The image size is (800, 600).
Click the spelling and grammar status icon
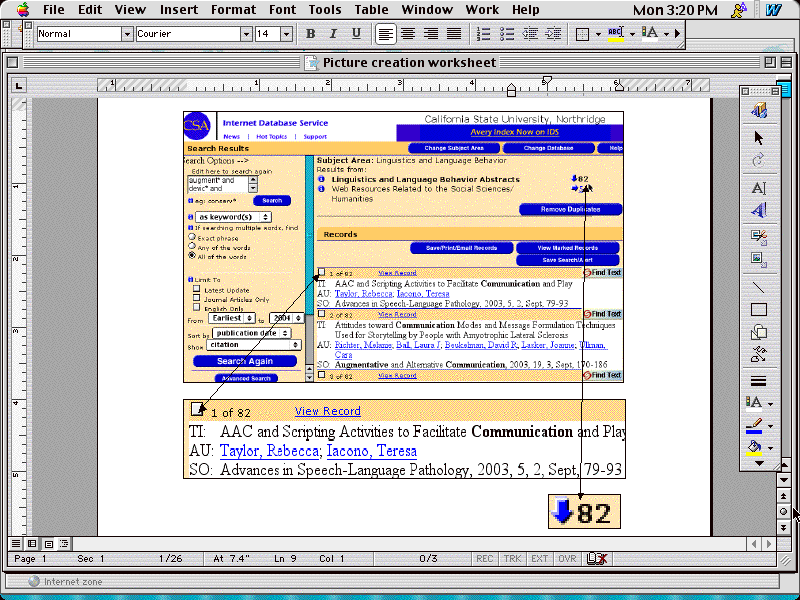click(x=596, y=559)
